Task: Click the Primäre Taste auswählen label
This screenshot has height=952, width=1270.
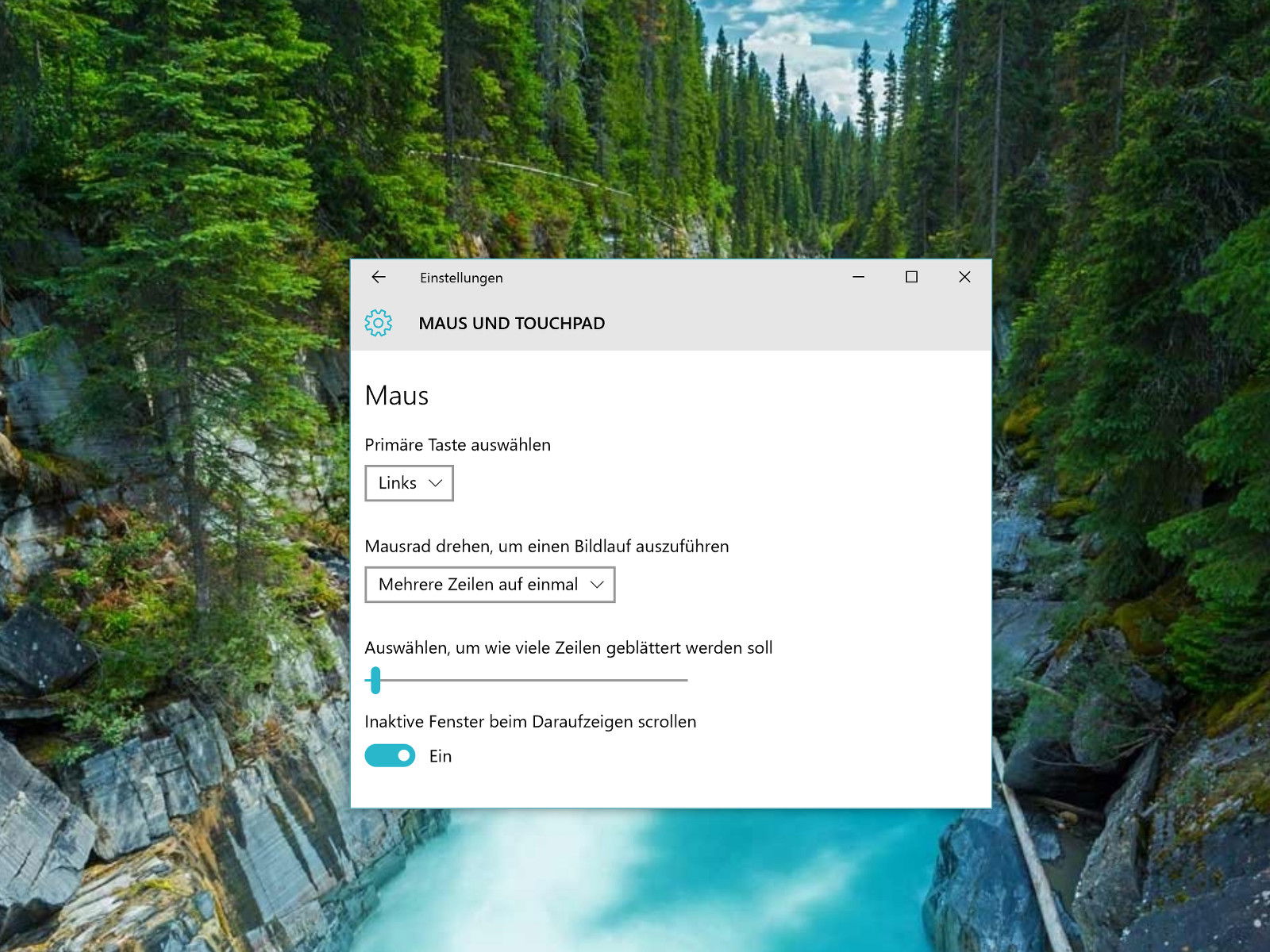Action: 458,445
